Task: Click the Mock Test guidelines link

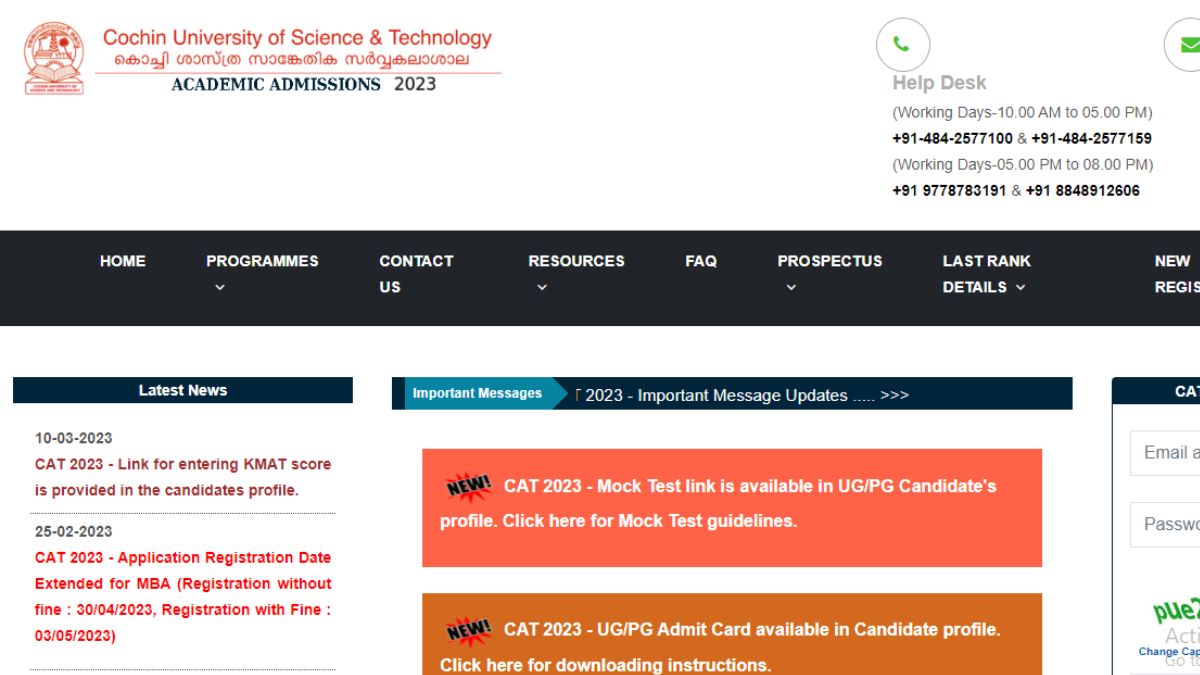Action: pos(620,520)
